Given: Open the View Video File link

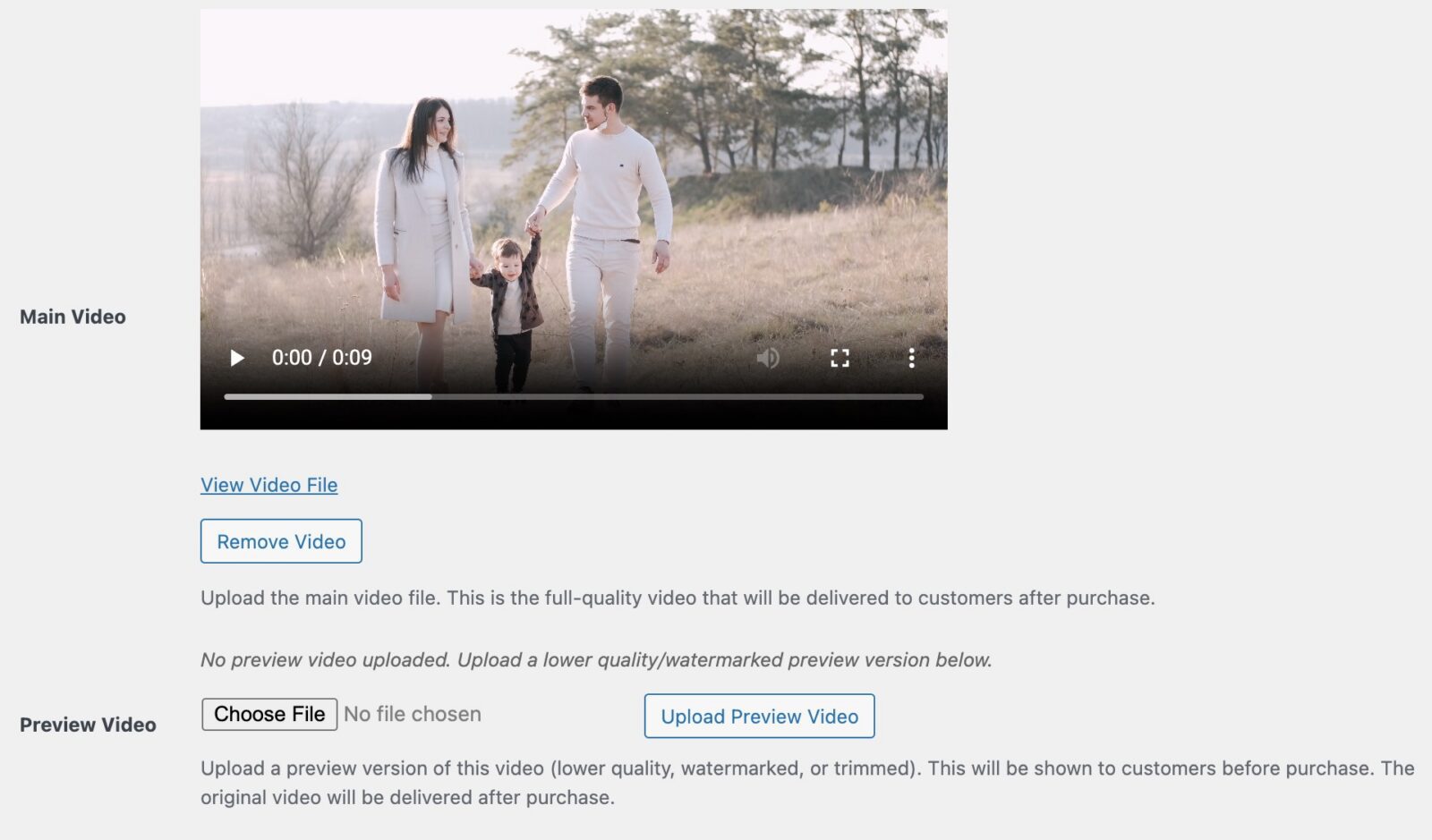Looking at the screenshot, I should point(269,485).
